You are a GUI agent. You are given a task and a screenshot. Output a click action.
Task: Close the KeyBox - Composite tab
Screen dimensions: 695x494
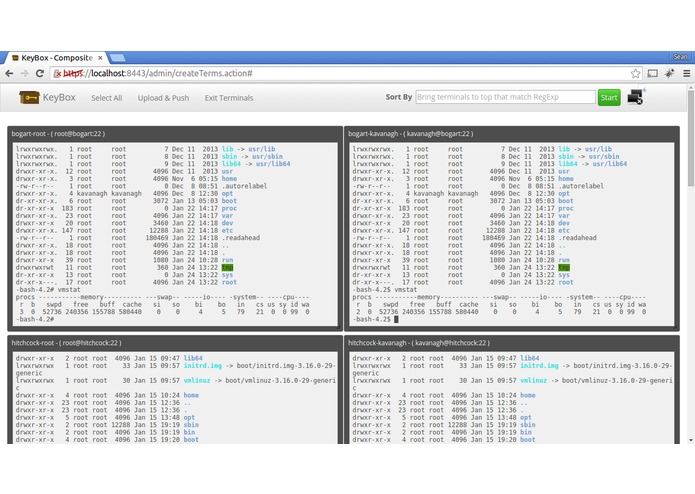tap(100, 58)
